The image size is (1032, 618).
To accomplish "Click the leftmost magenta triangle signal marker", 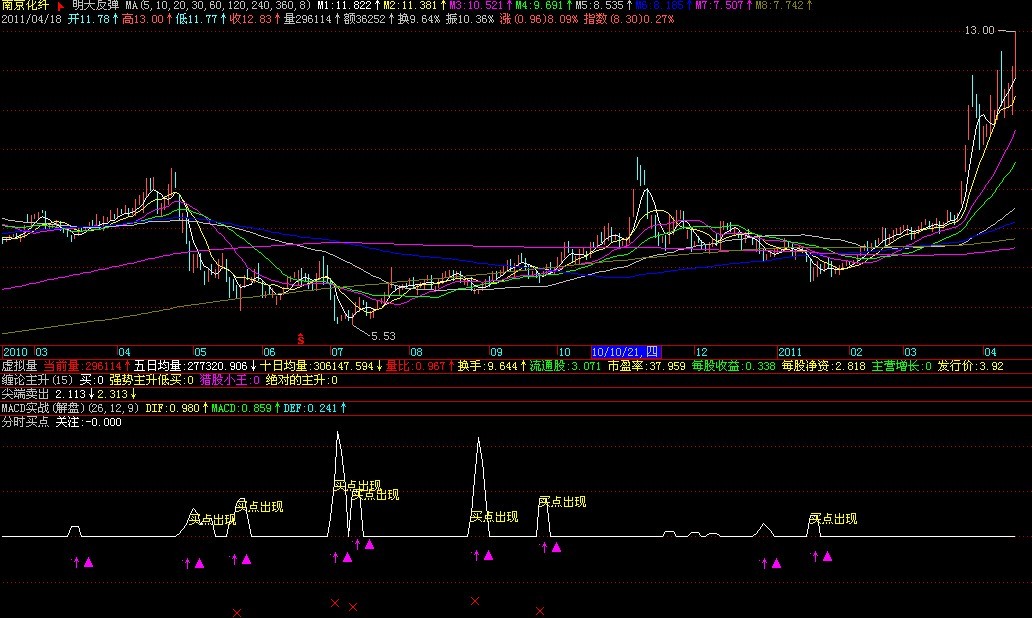I will pos(88,563).
